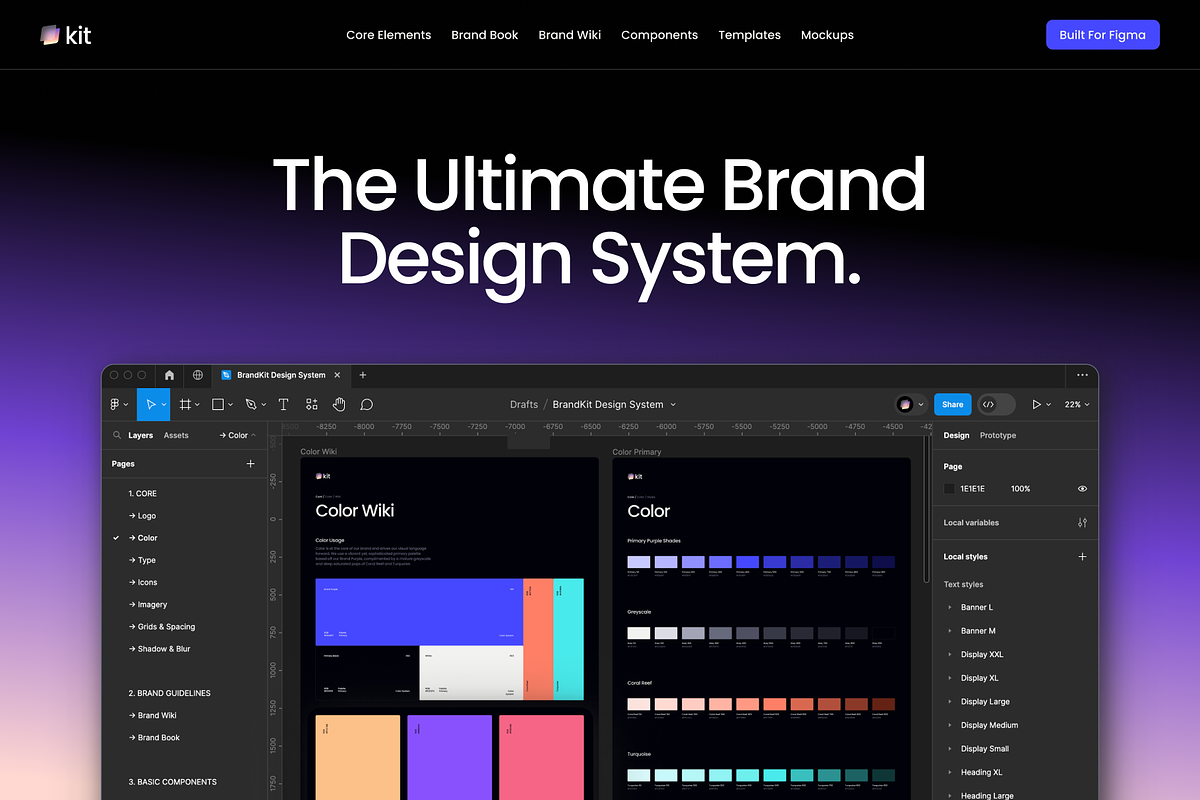Click the page background color swatch
Viewport: 1200px width, 800px height.
click(x=947, y=488)
